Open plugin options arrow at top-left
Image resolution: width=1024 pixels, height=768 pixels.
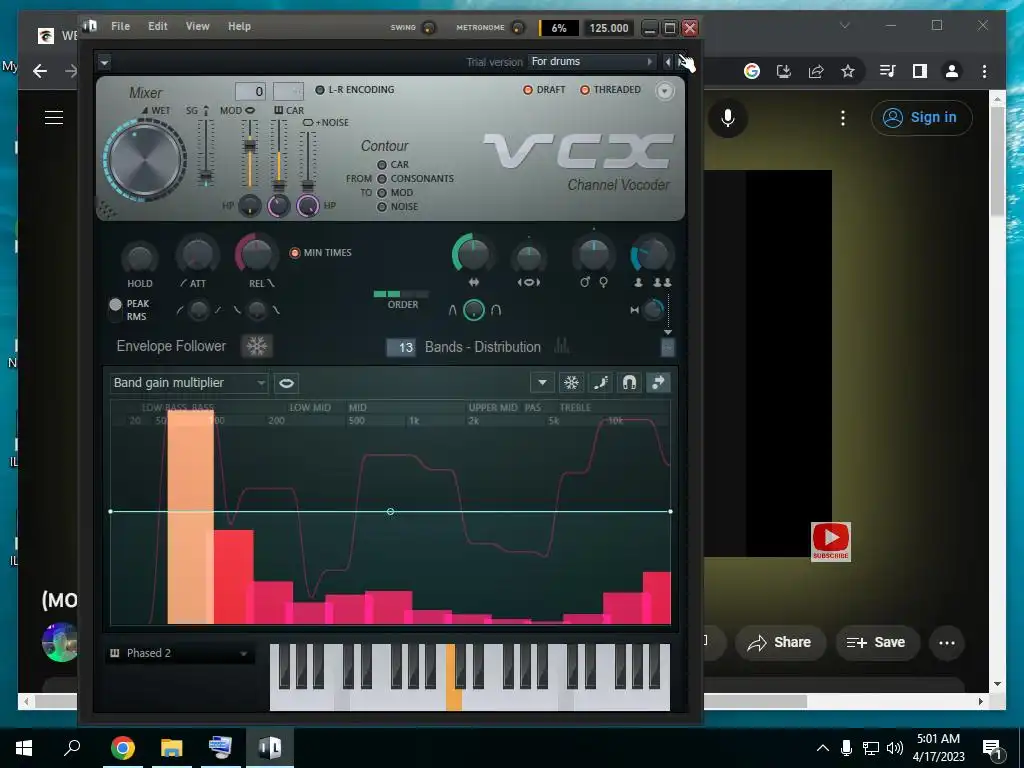(x=104, y=62)
